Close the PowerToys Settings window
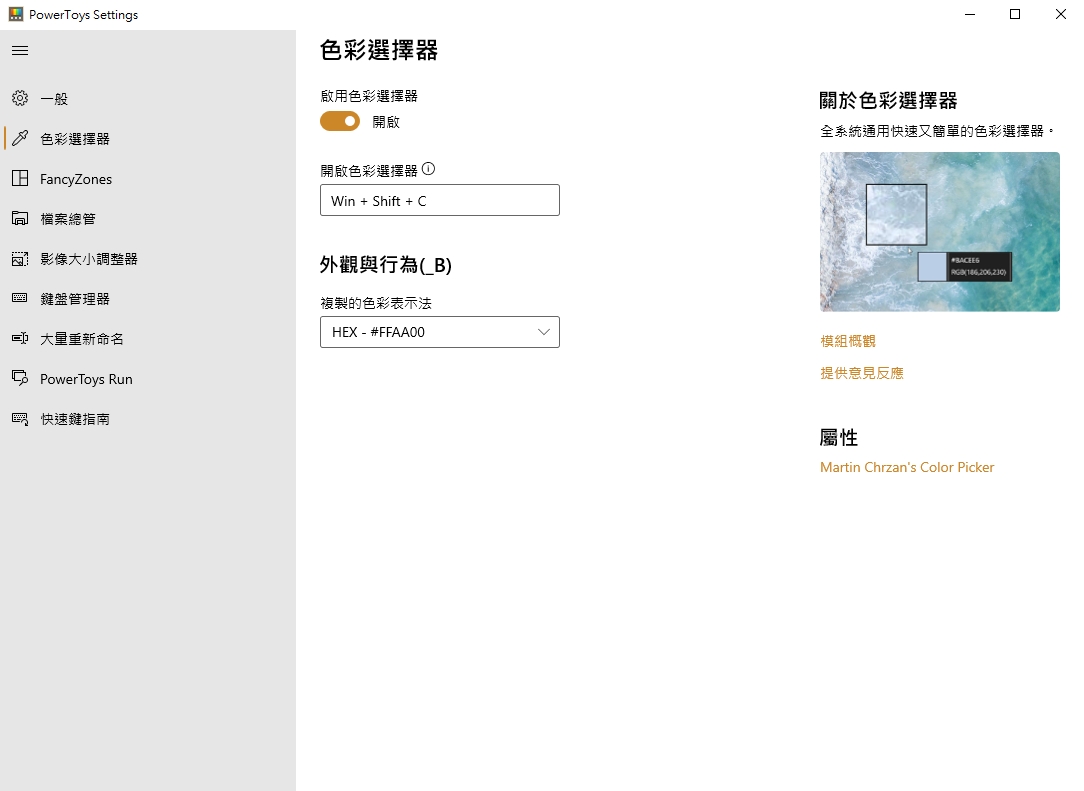 point(1060,14)
